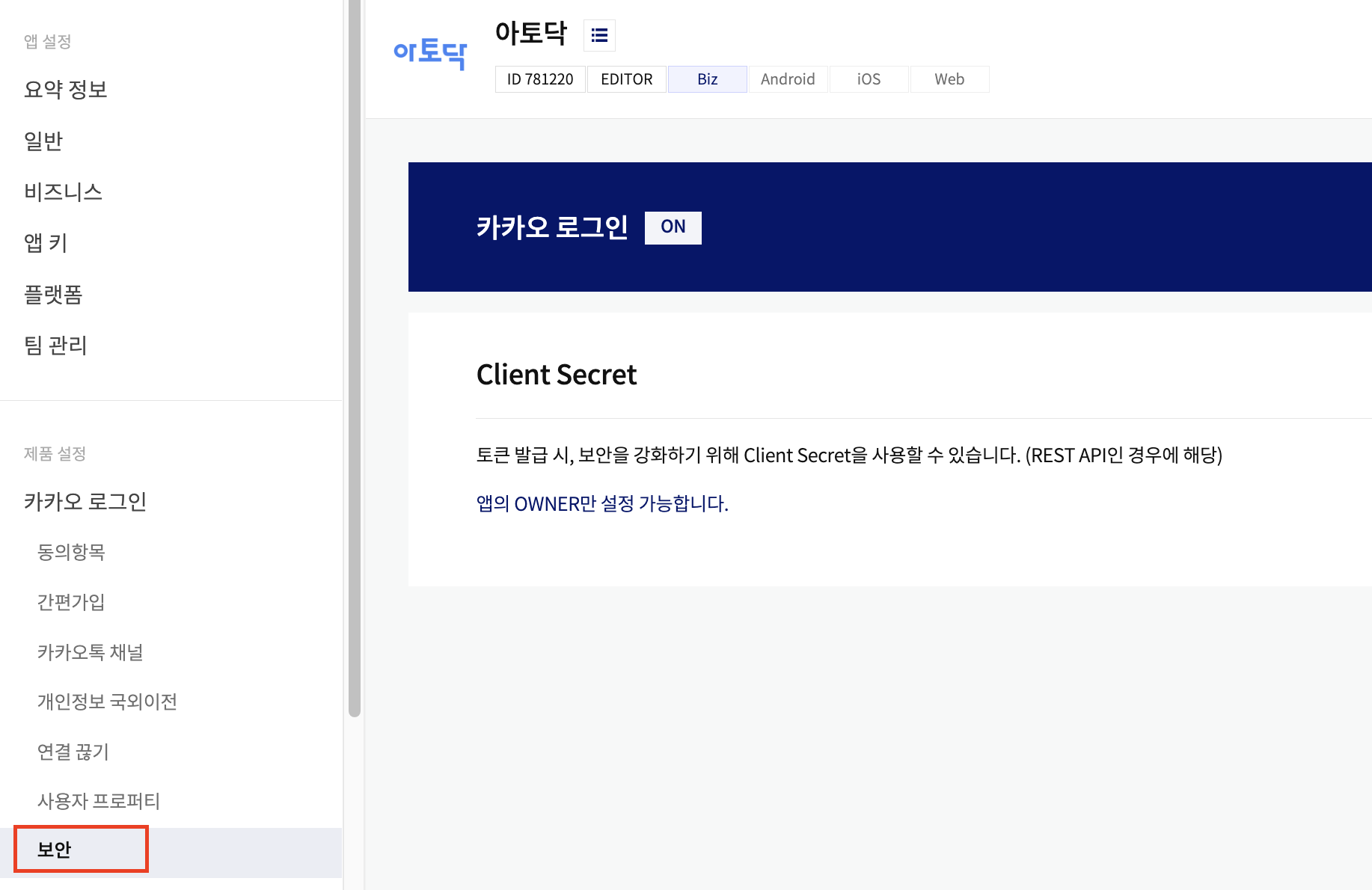Expand the 카카오 로그인 sidebar section
The height and width of the screenshot is (890, 1372).
click(85, 501)
